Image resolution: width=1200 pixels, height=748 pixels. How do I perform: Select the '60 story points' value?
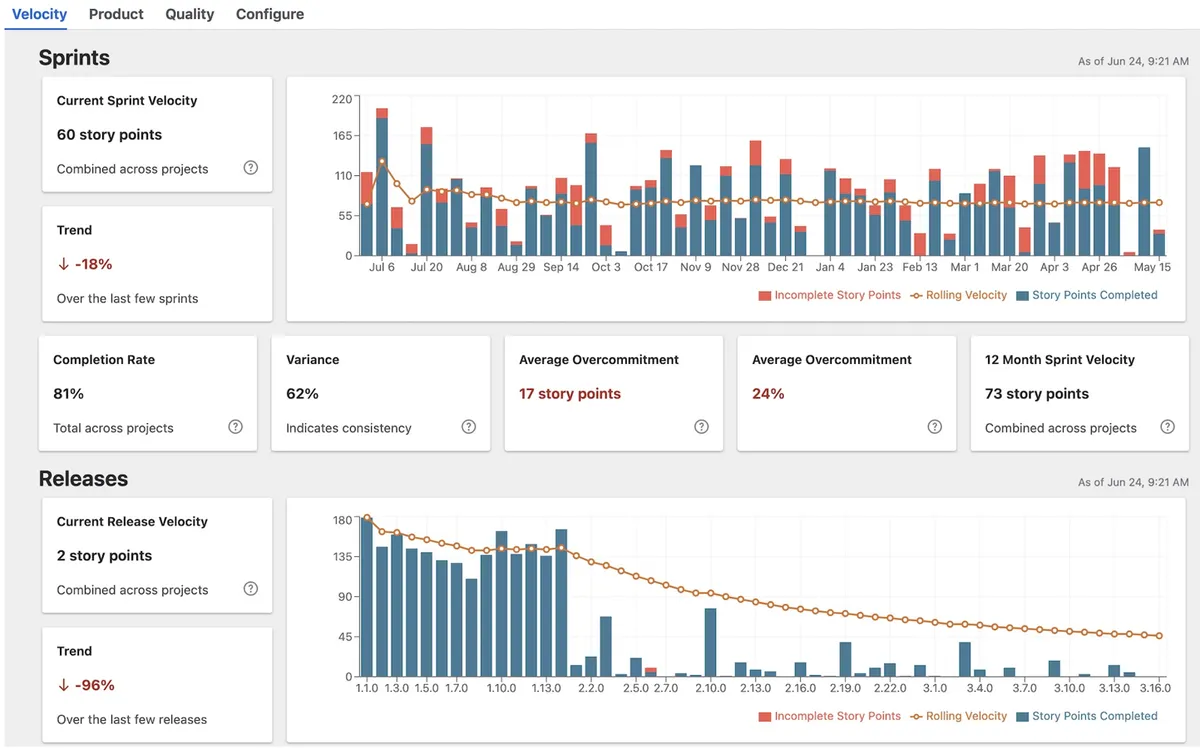pos(109,135)
